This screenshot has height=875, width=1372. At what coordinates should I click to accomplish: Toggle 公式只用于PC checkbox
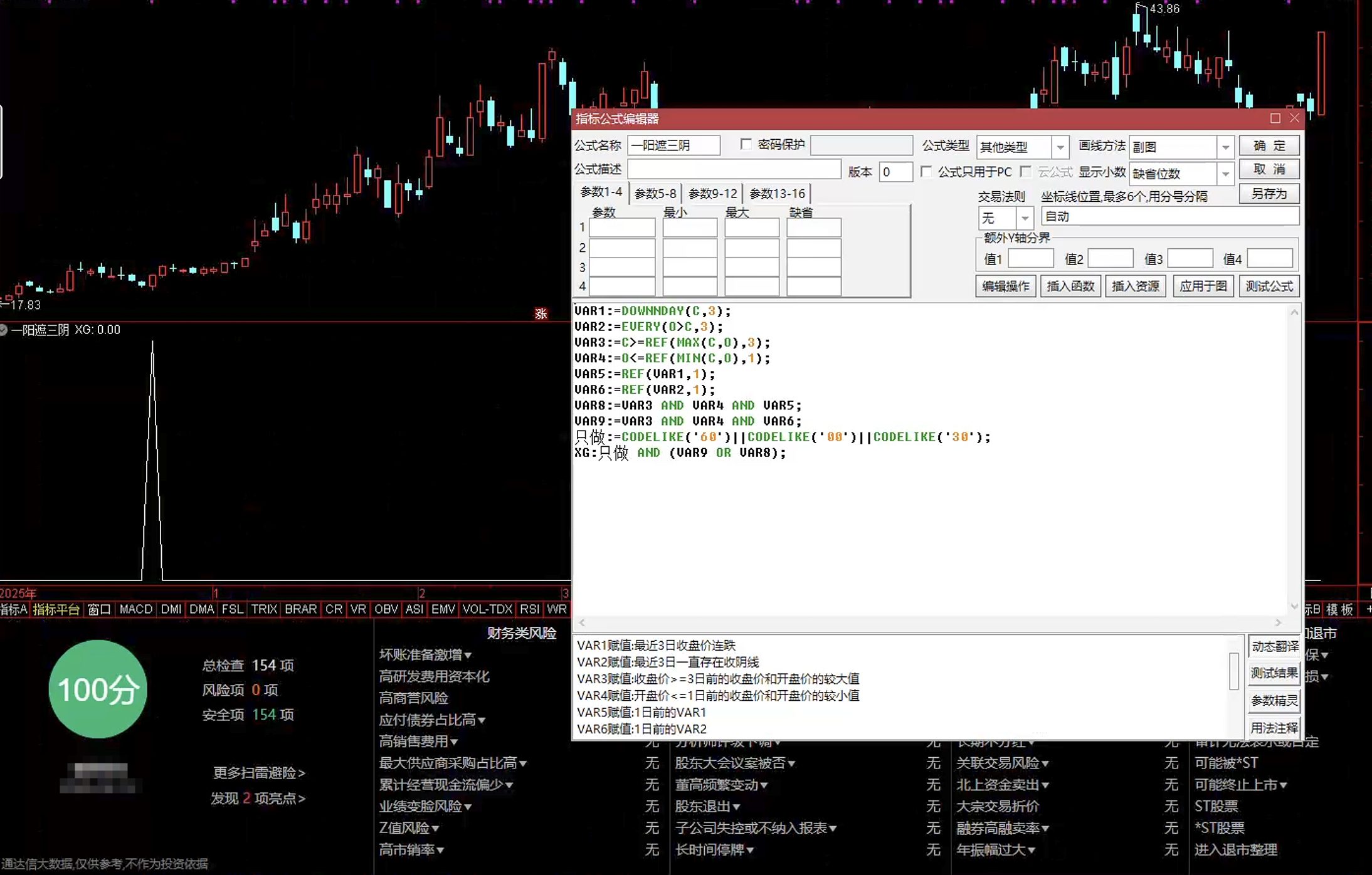click(926, 171)
